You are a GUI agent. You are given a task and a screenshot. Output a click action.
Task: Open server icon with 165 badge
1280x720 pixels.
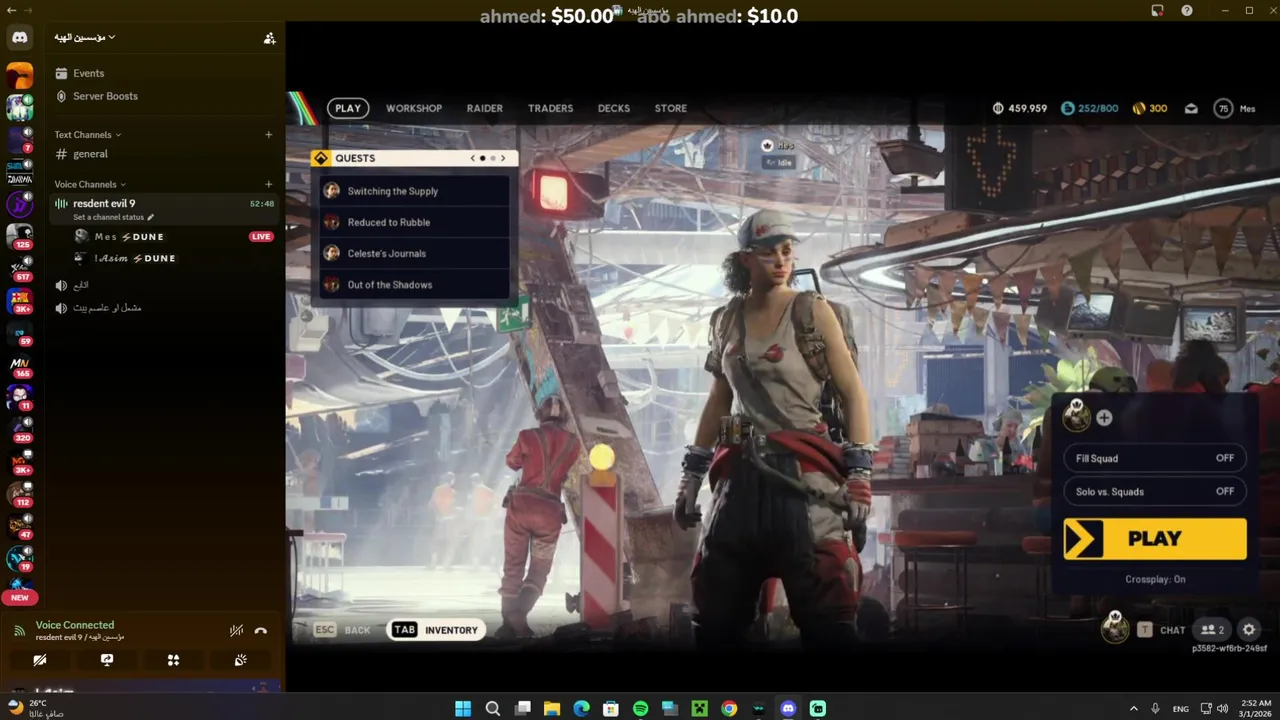19,365
